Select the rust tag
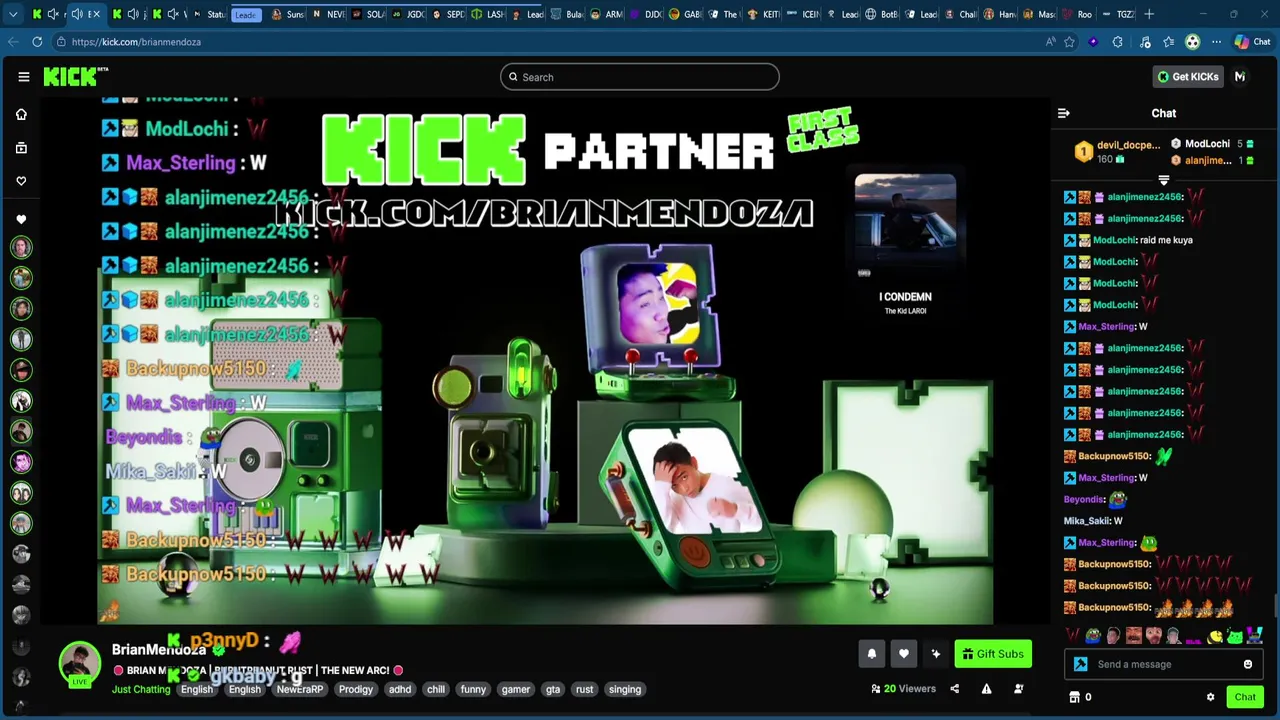The image size is (1280, 720). point(585,689)
